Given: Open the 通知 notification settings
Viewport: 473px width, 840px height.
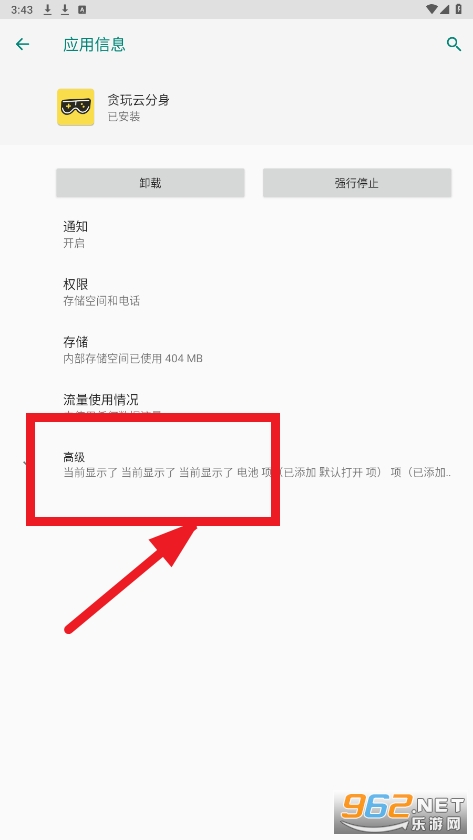Looking at the screenshot, I should [236, 234].
